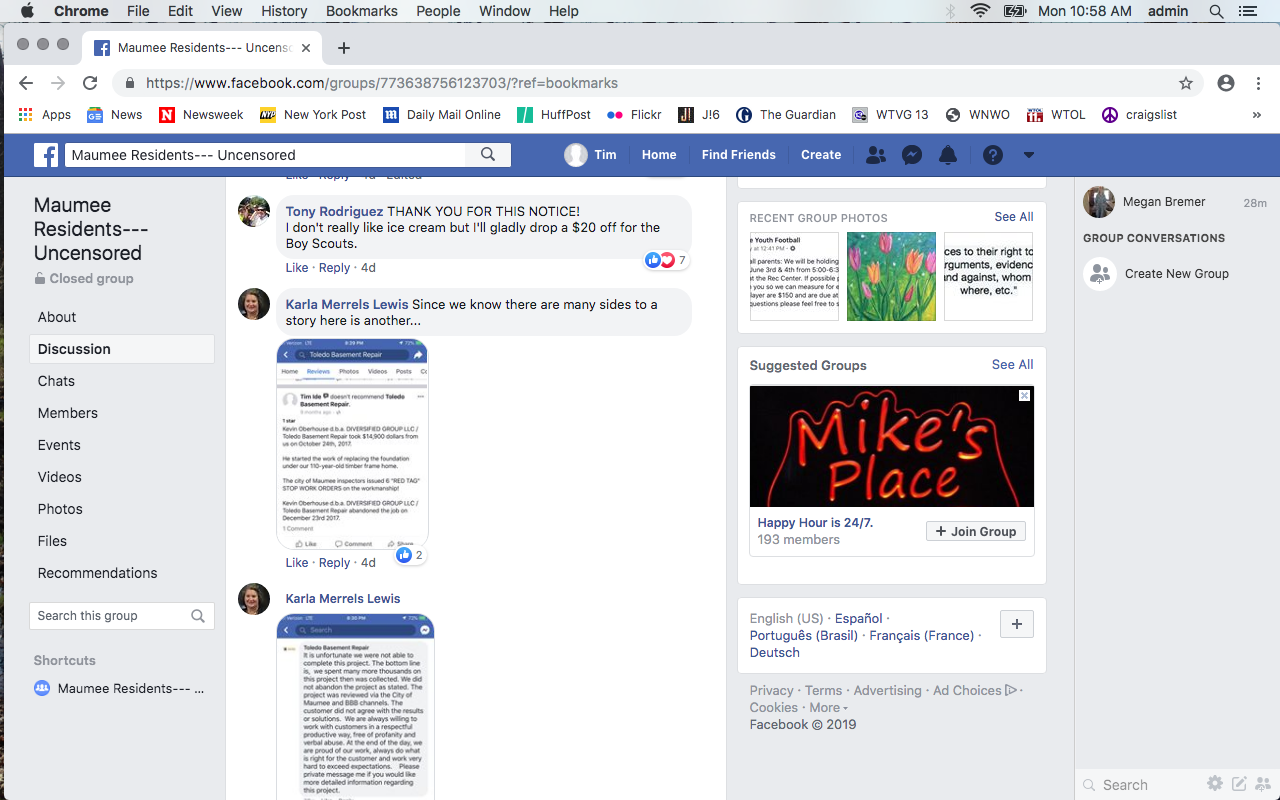Click the Search this group field
Screen dimensions: 1280x800
tap(110, 616)
